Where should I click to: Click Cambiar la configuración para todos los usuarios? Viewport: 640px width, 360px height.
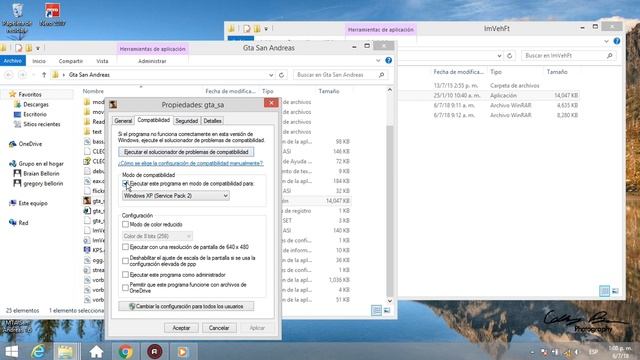click(186, 306)
